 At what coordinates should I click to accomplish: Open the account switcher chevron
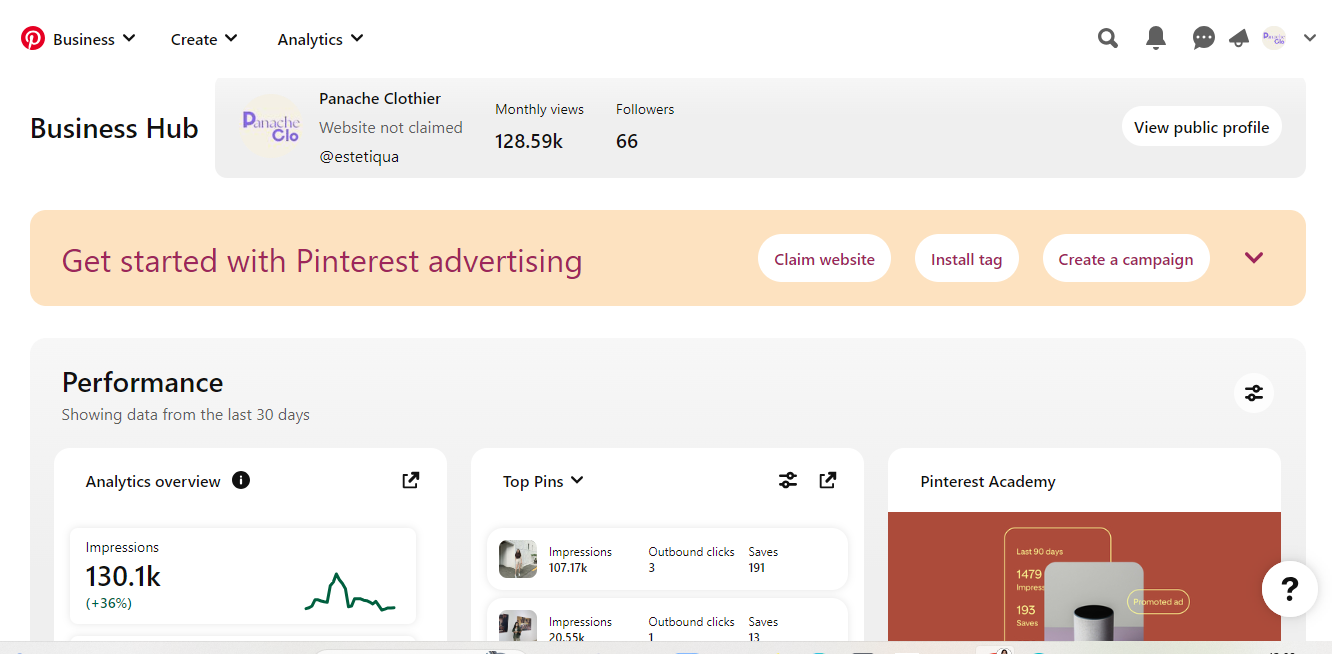(1310, 39)
